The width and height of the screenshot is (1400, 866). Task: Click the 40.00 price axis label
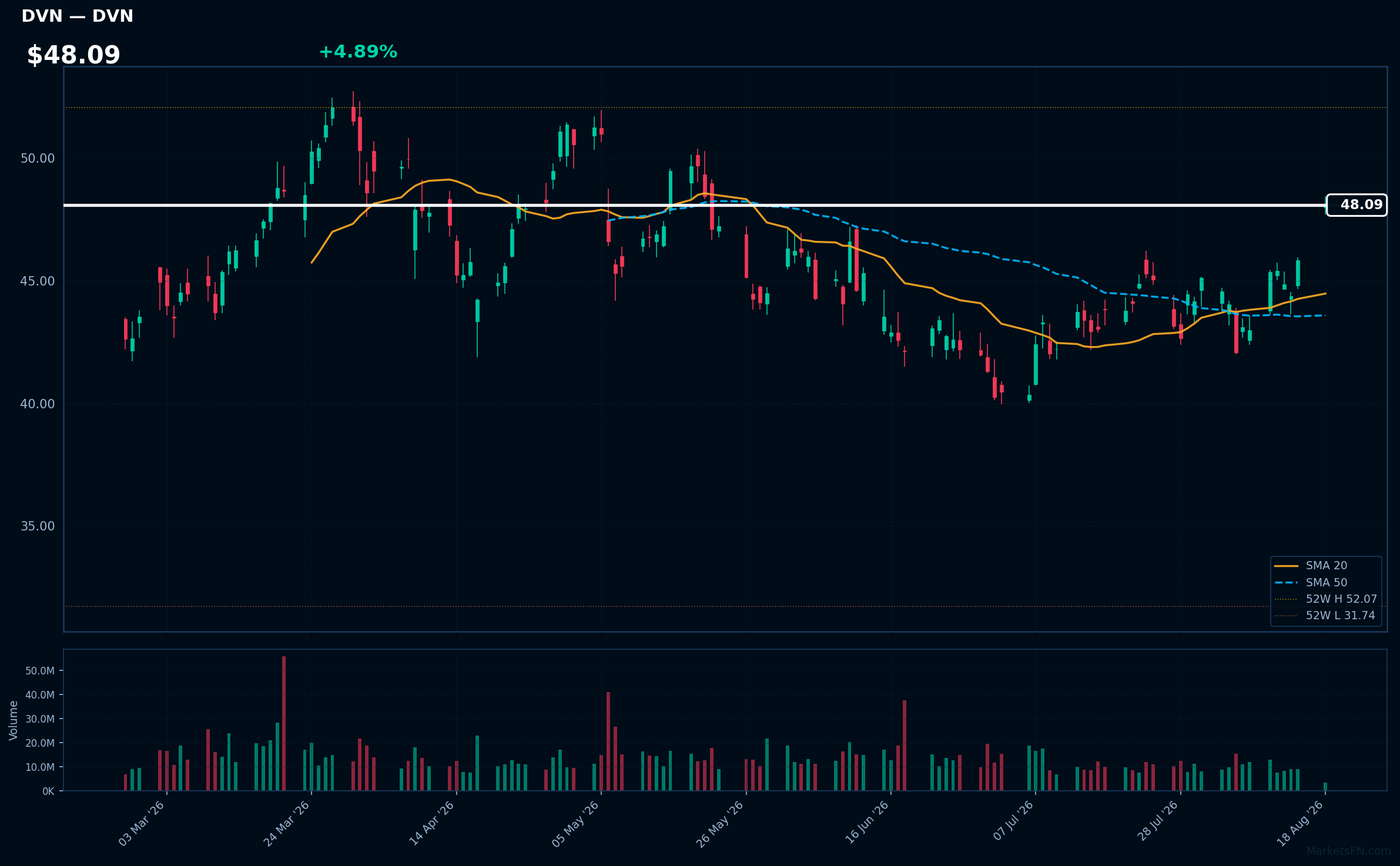tap(38, 404)
